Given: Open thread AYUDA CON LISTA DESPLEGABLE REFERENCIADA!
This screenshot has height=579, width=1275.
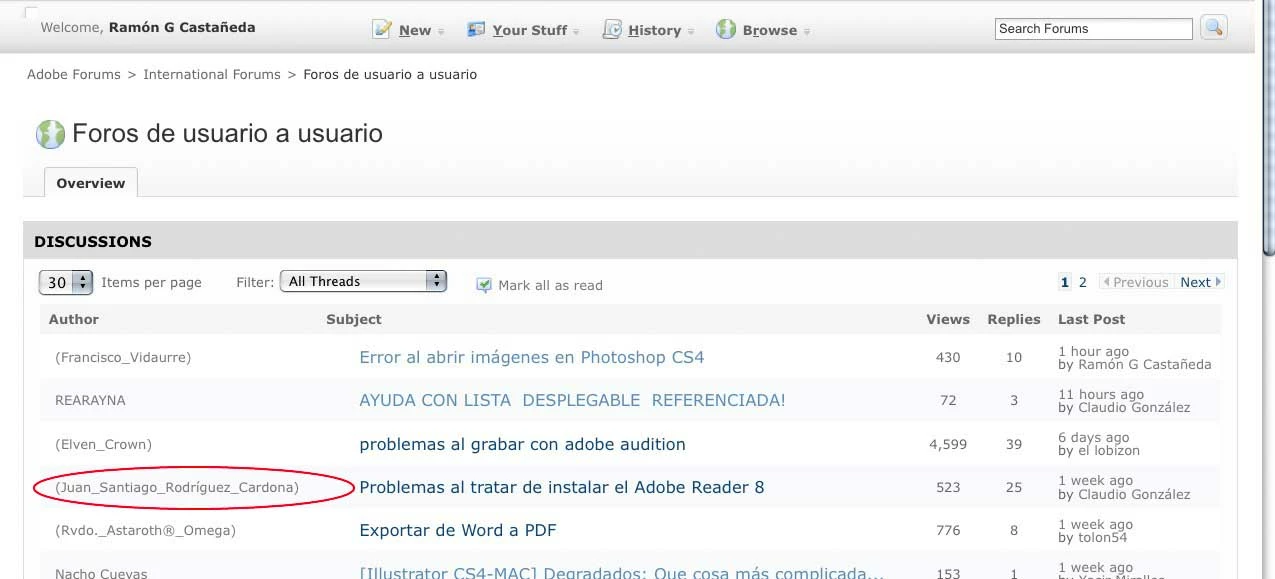Looking at the screenshot, I should 572,400.
